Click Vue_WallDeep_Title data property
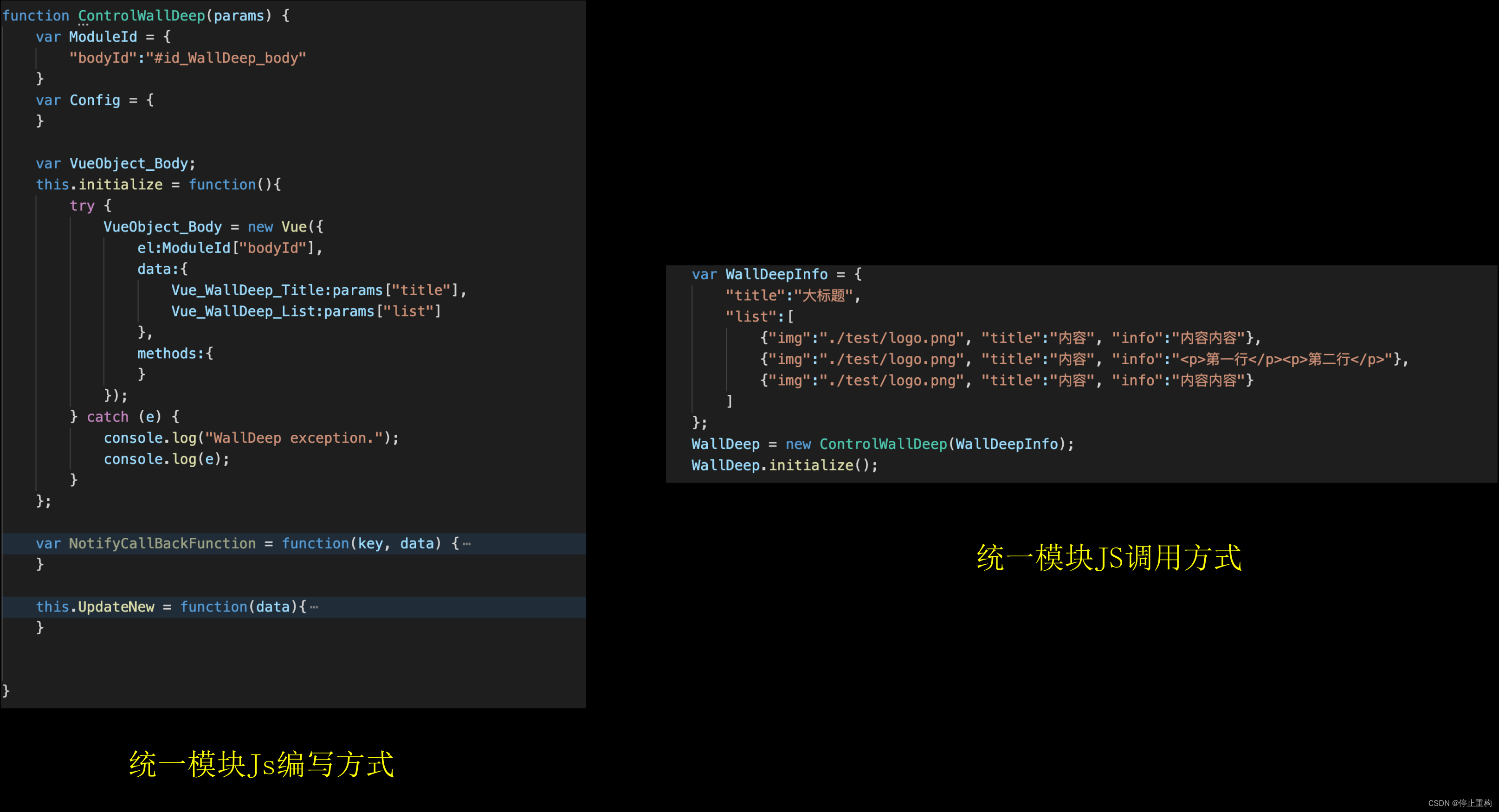 (250, 290)
